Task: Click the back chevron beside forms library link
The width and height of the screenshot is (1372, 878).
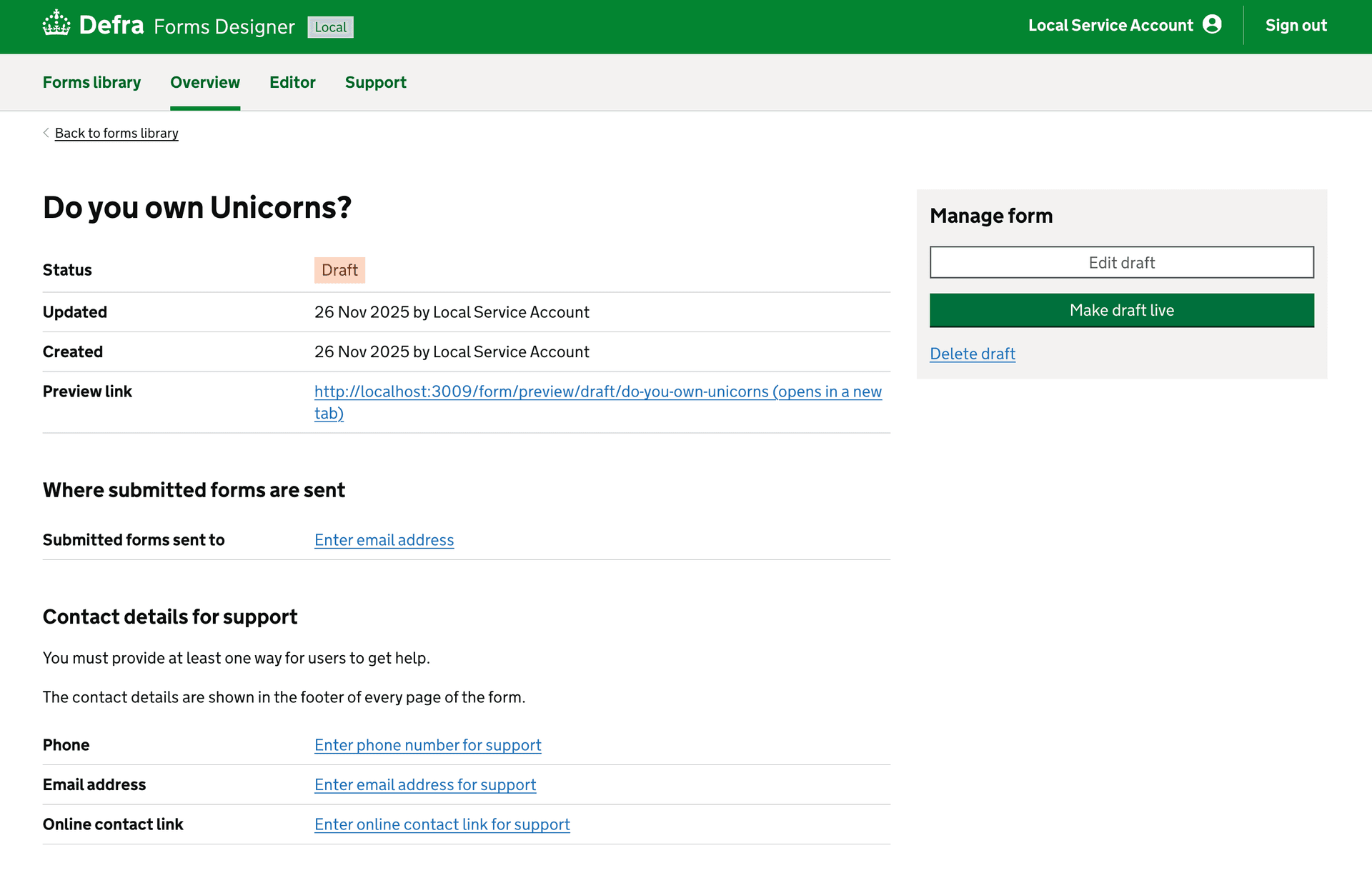Action: click(46, 133)
